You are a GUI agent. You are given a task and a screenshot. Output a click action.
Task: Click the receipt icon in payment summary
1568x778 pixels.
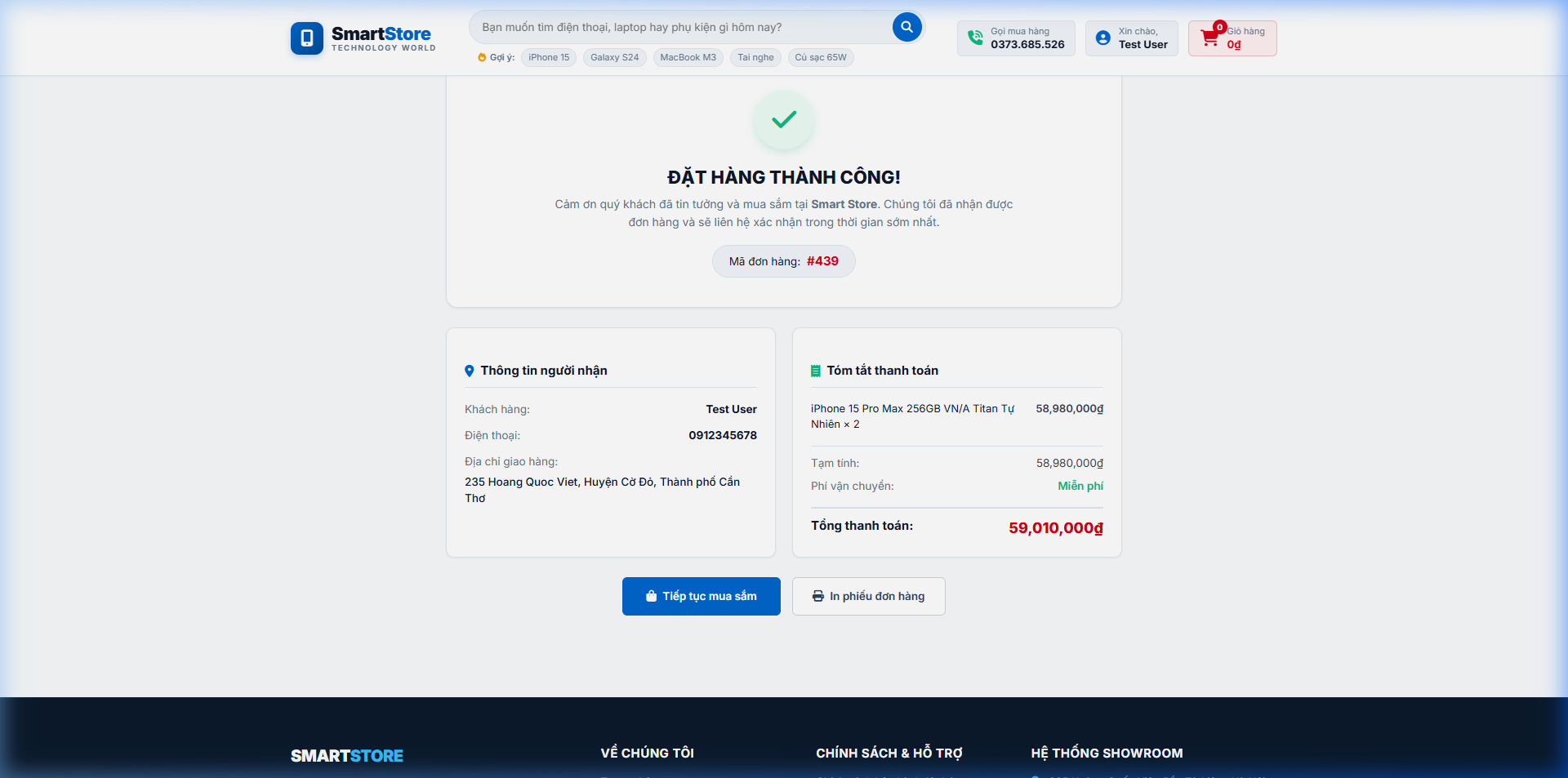(815, 371)
